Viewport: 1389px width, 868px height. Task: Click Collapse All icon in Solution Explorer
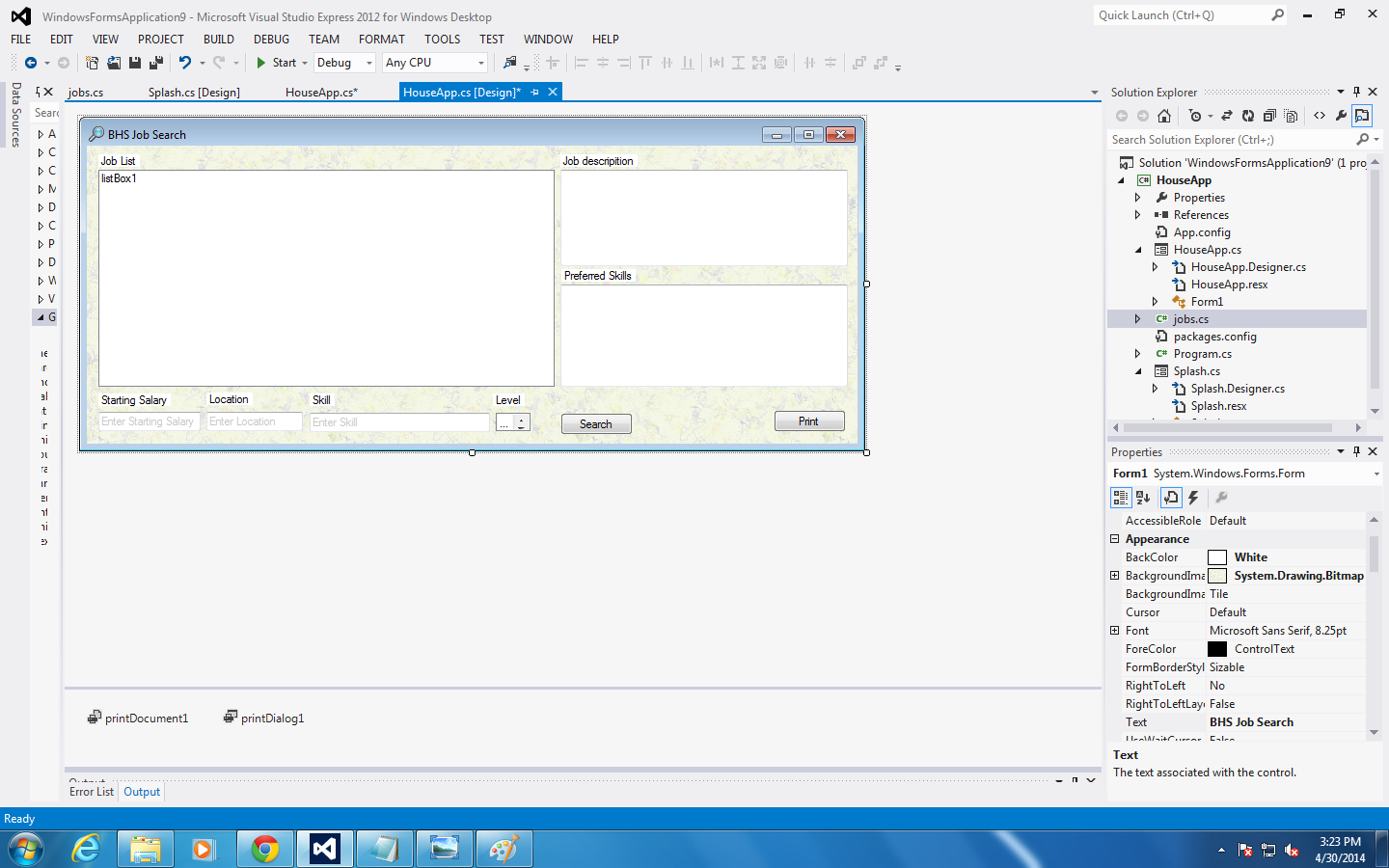[x=1269, y=116]
